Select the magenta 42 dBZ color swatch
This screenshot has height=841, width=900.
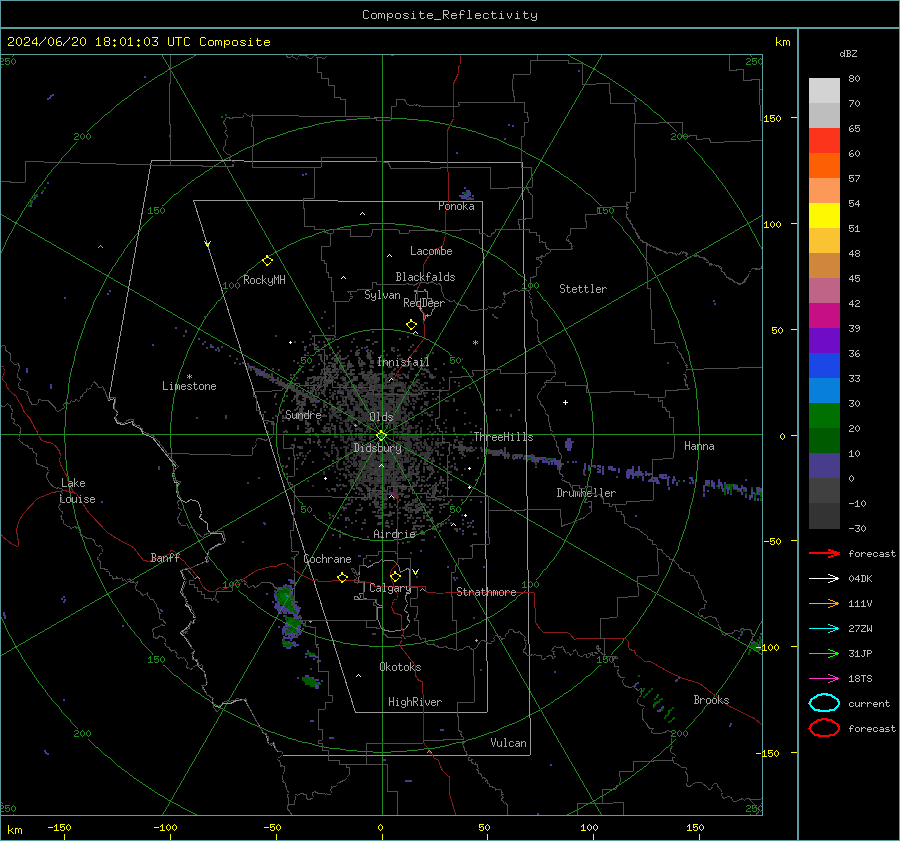point(824,315)
